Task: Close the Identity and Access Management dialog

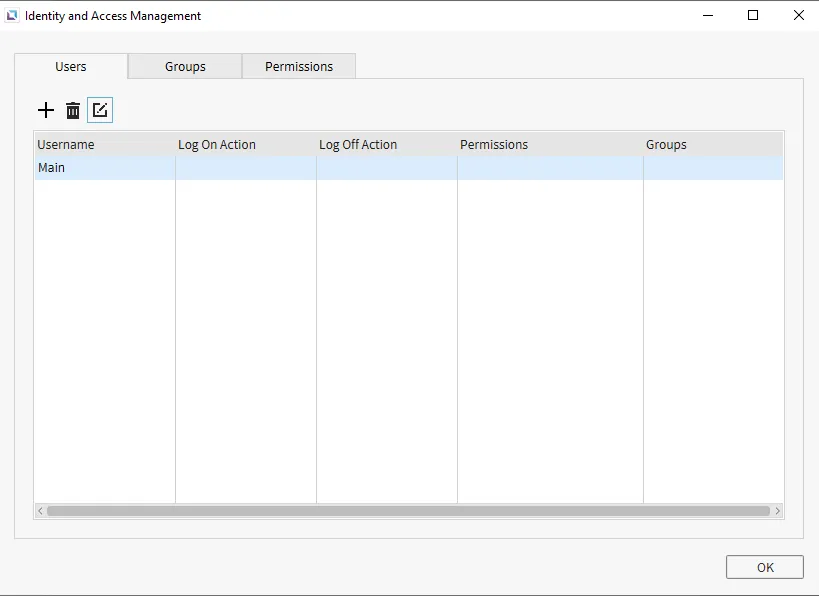Action: point(798,16)
